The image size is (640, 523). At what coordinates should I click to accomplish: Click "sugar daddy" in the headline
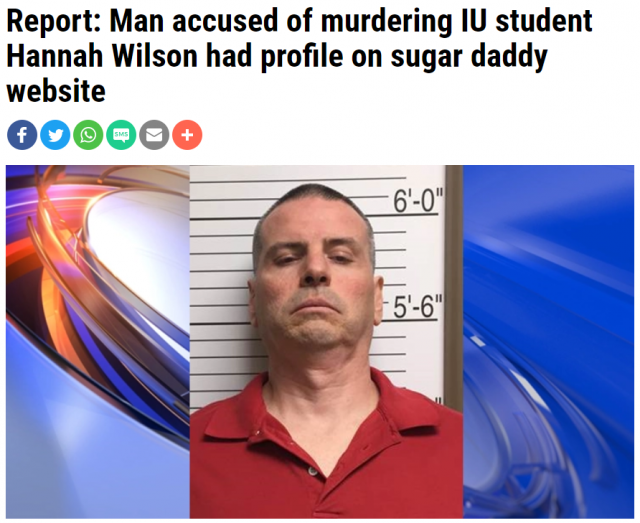469,57
